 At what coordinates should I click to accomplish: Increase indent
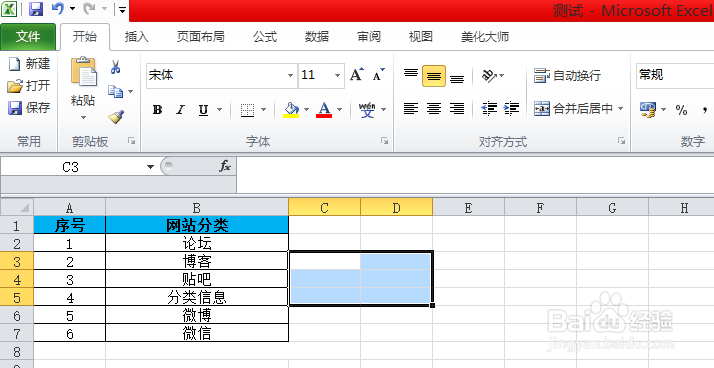[x=511, y=109]
